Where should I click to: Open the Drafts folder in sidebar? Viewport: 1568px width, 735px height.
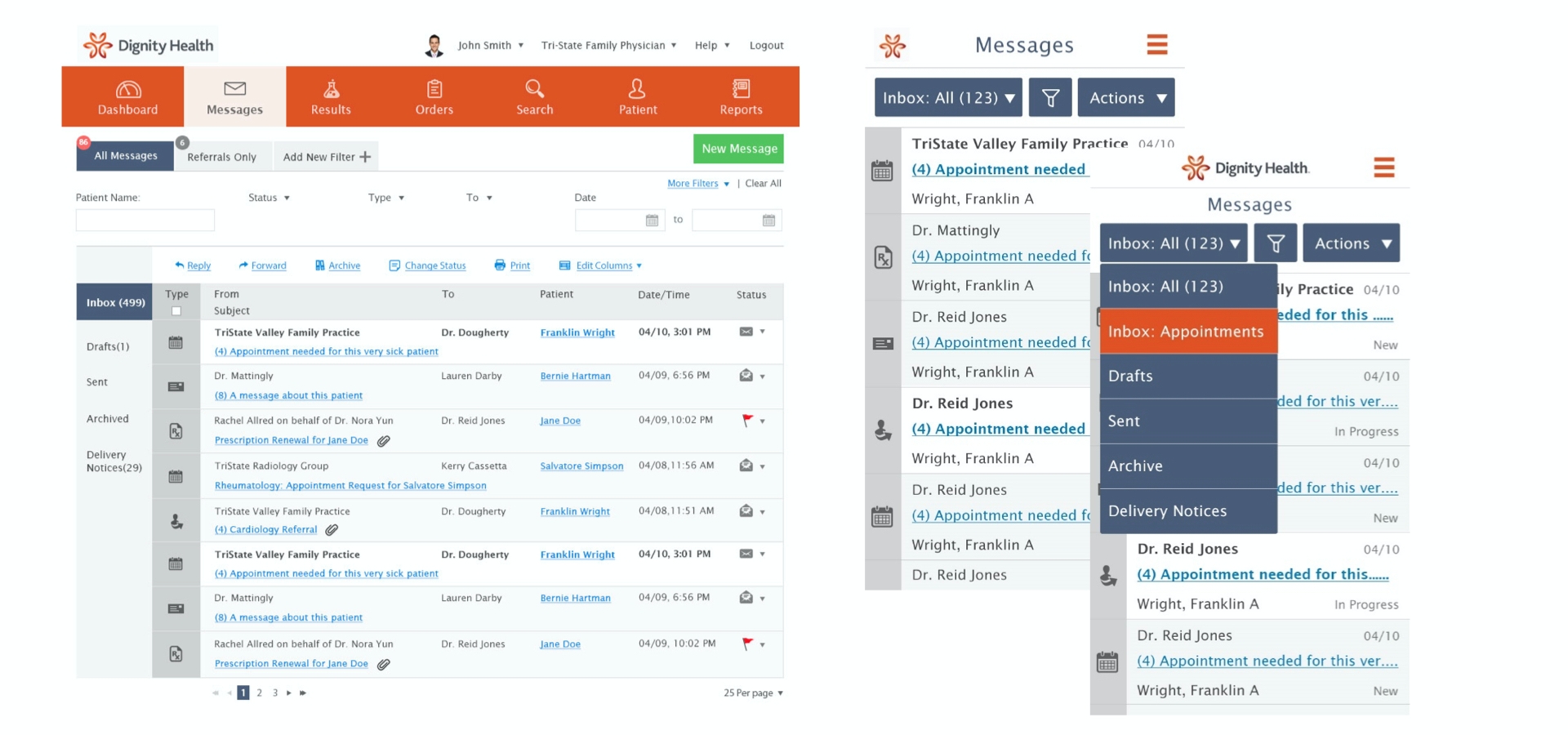coord(108,346)
